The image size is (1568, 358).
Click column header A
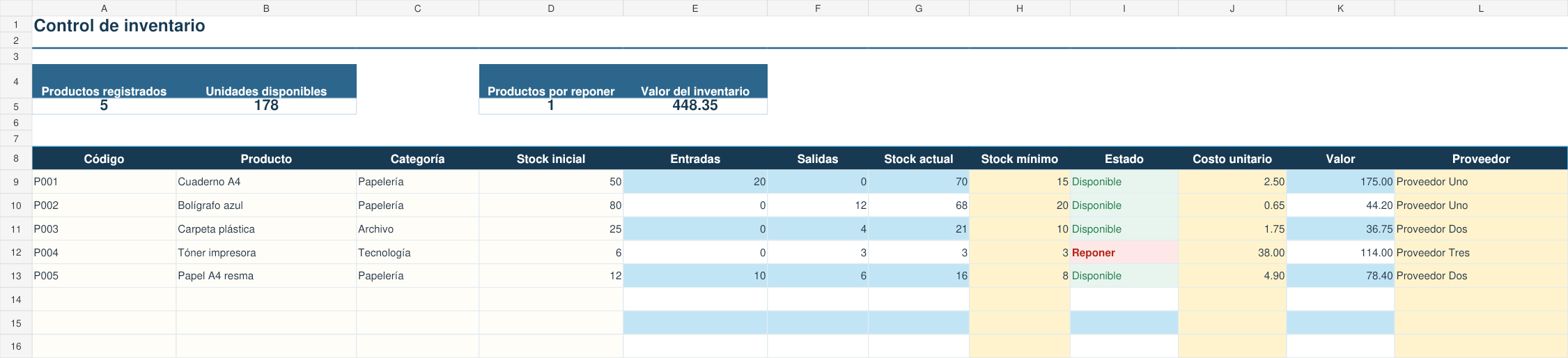click(104, 8)
